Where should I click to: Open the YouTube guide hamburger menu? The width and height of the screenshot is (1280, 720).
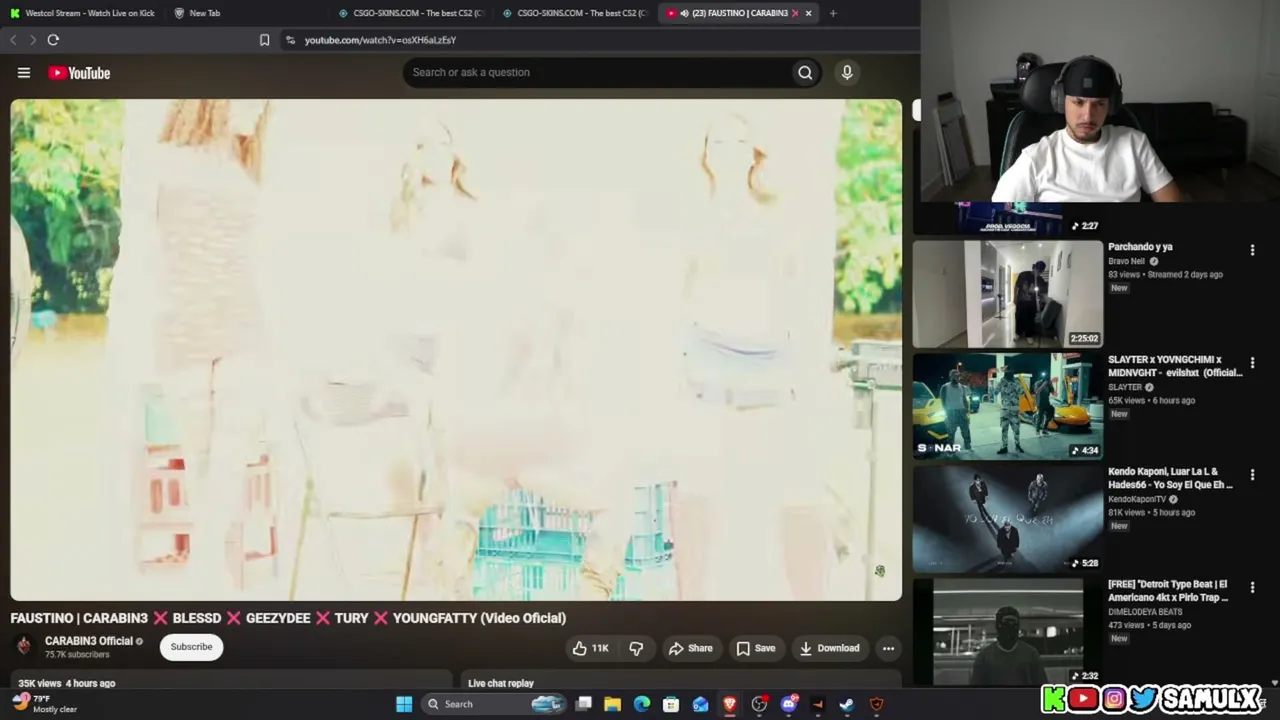point(24,73)
